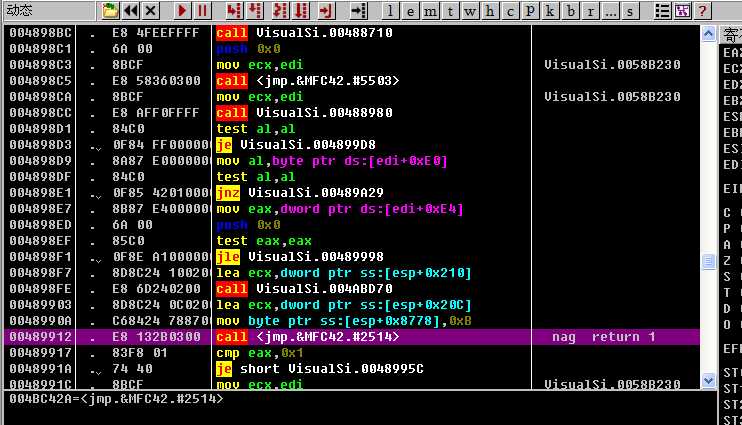Select the 'jnz VisualSi.00489A29' instruction
Screen dimensions: 742x425
[x=300, y=193]
